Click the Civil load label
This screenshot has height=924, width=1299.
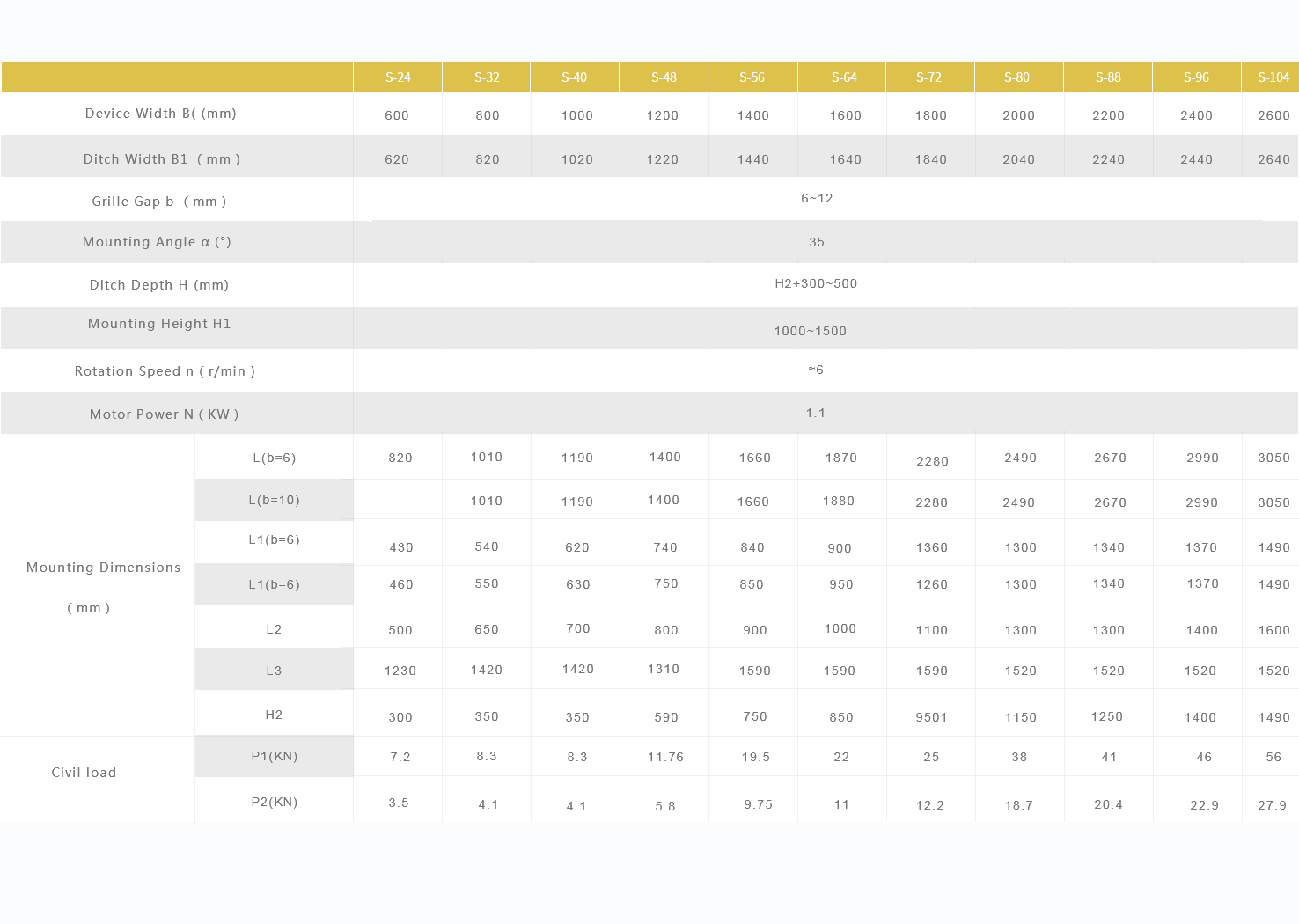84,773
